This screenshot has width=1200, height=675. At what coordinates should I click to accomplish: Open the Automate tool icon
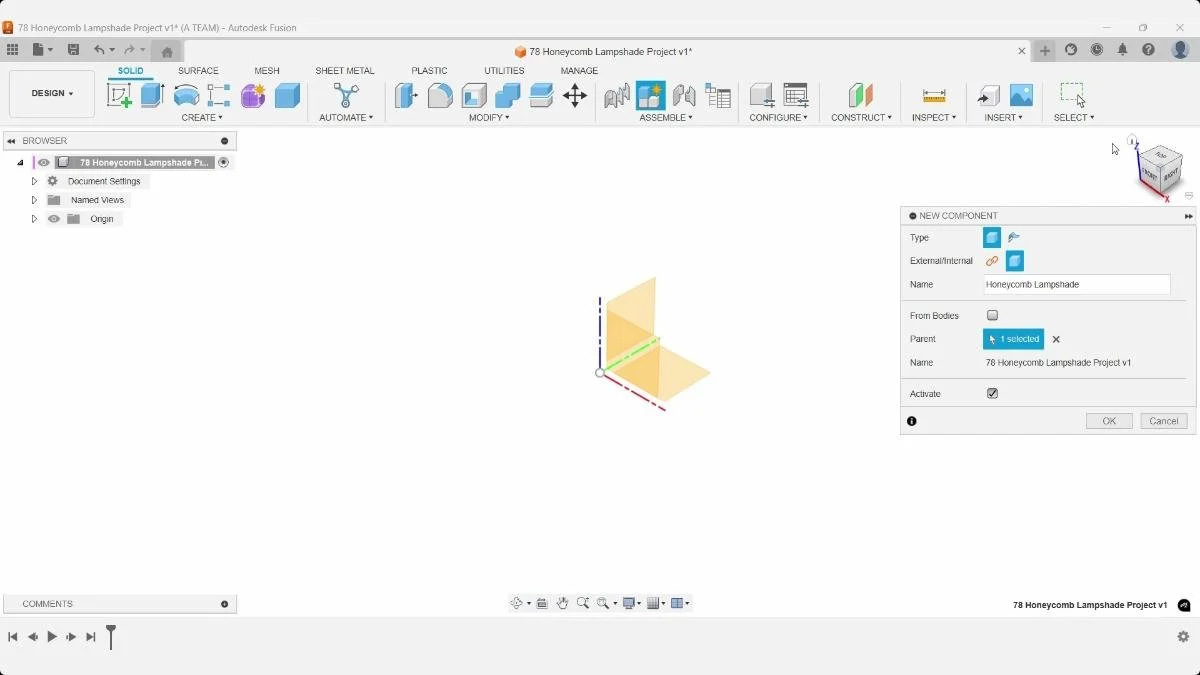pos(346,95)
